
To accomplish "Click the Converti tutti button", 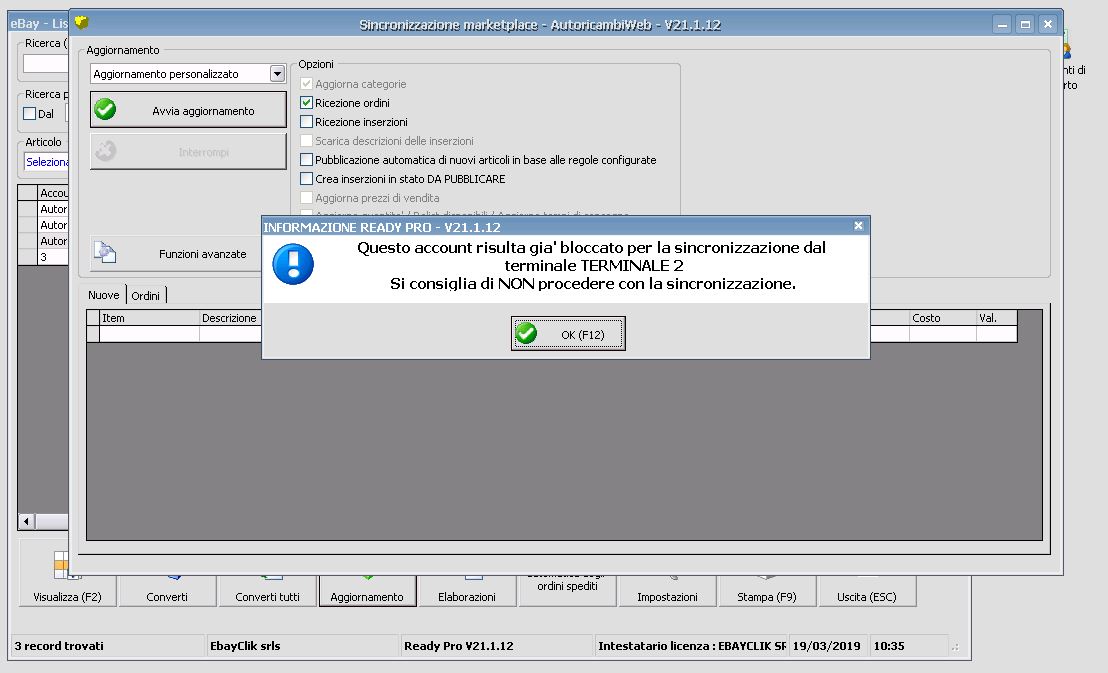I will [x=267, y=591].
